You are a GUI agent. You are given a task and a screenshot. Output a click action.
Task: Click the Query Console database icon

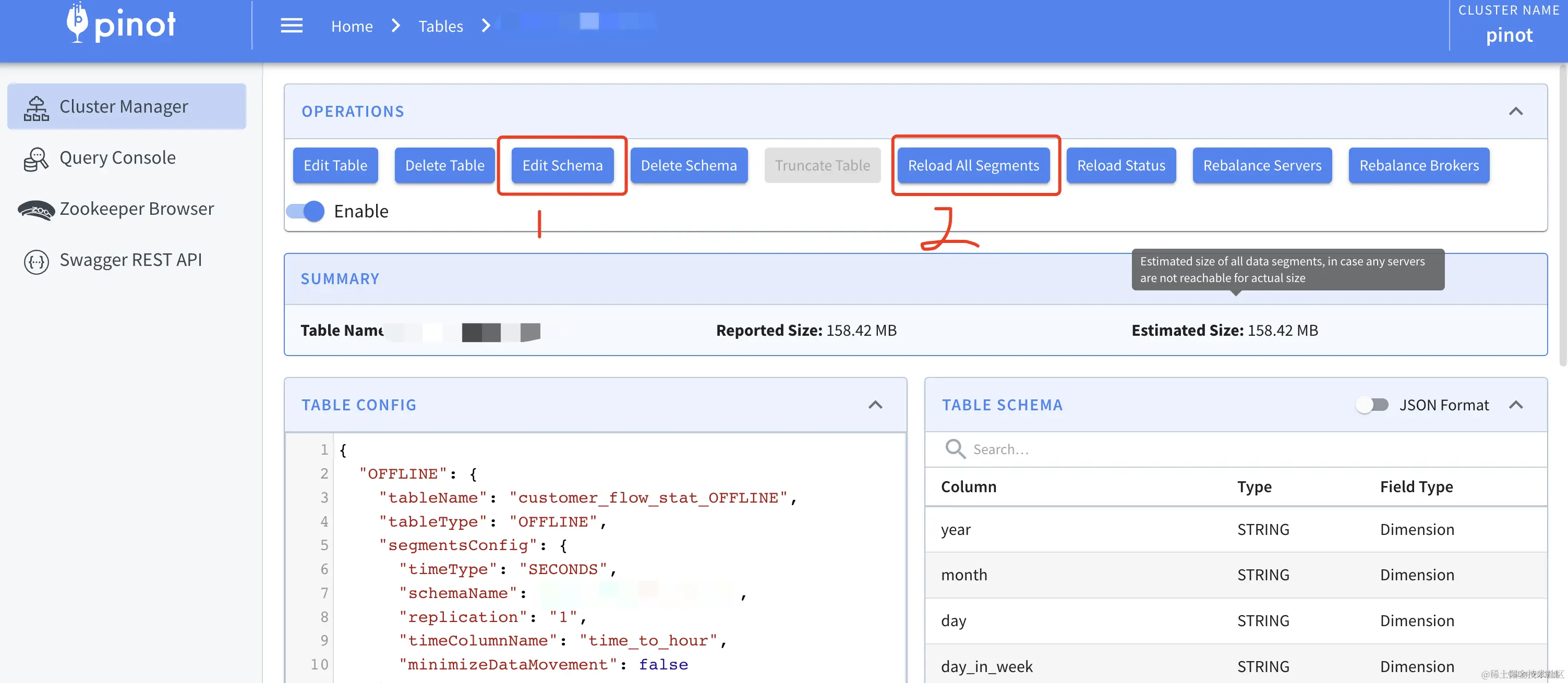(x=36, y=160)
